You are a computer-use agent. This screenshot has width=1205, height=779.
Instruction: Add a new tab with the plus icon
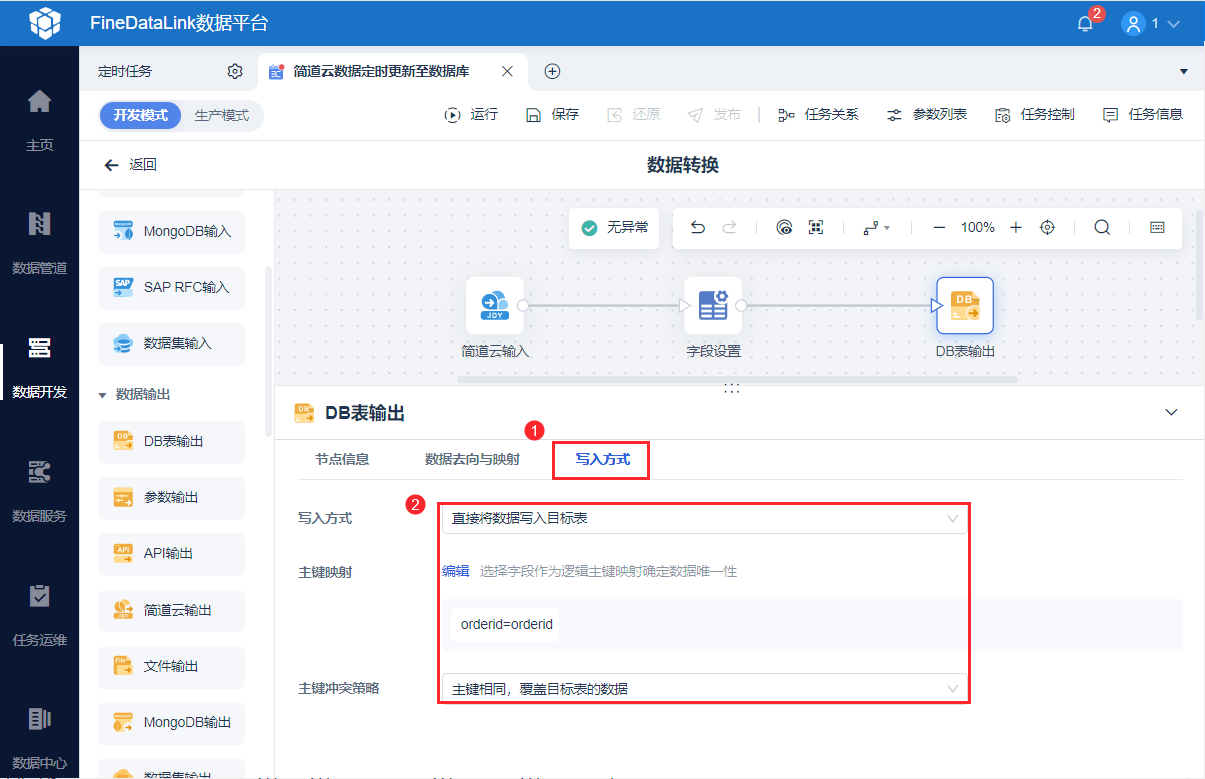(552, 71)
